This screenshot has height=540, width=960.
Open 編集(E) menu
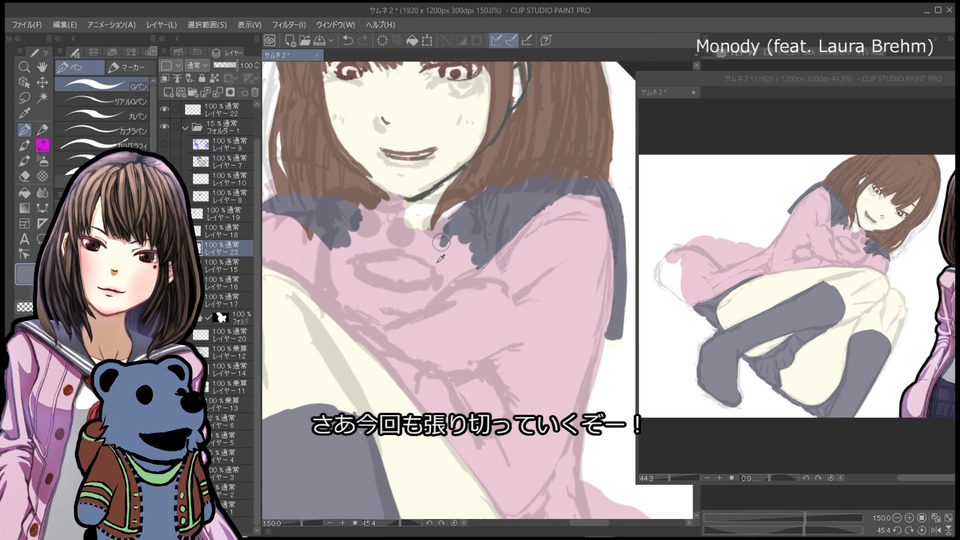(64, 25)
